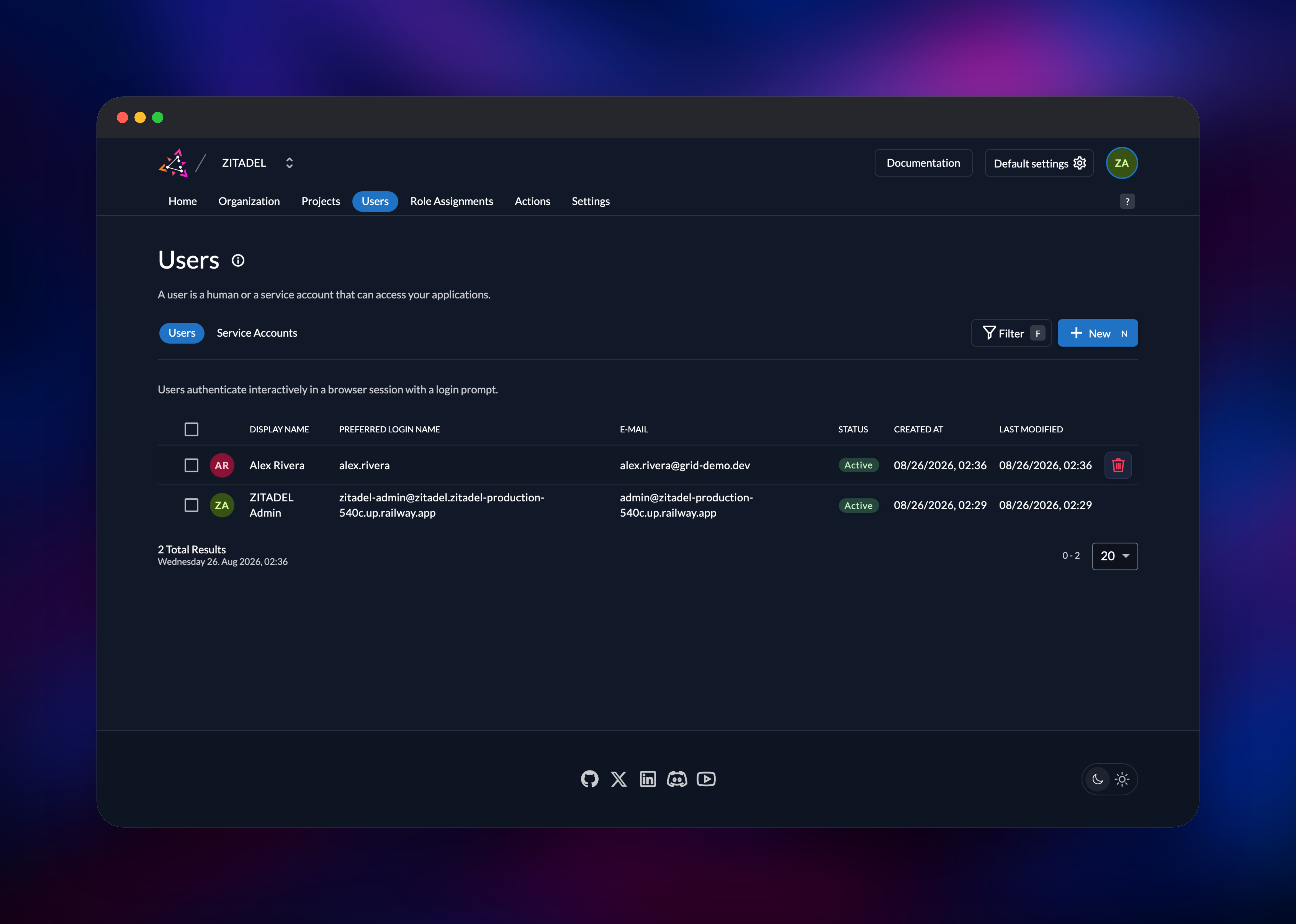Click the admin@zitadel-production email cell

[x=686, y=505]
